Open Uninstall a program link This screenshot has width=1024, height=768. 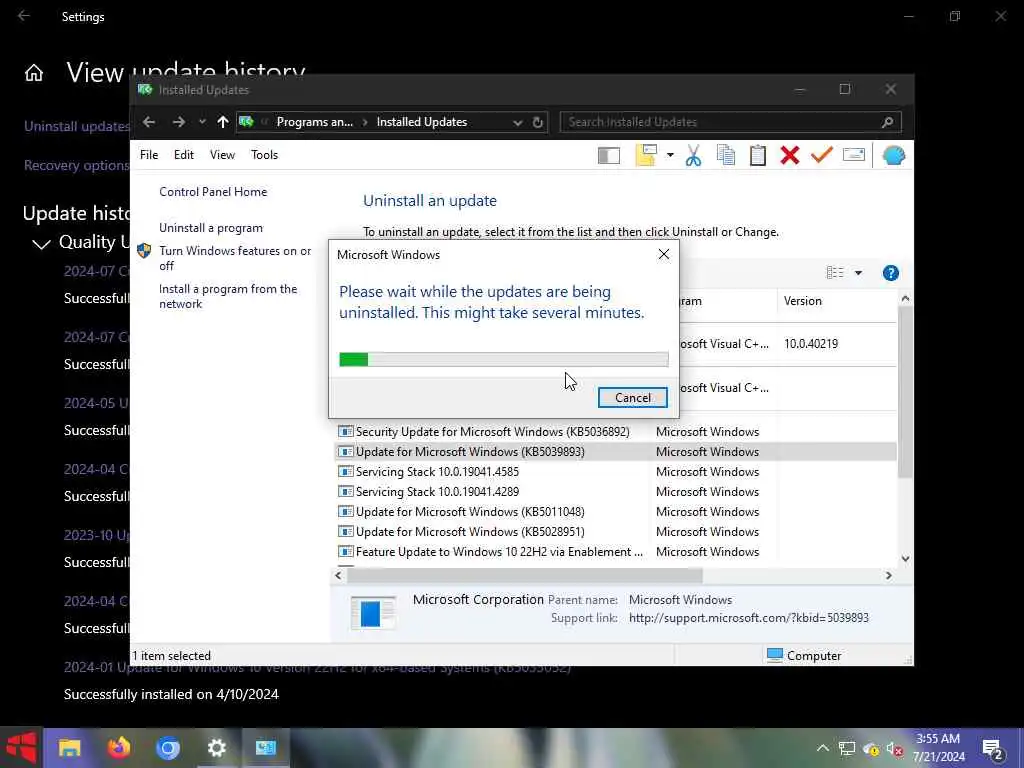(x=211, y=228)
